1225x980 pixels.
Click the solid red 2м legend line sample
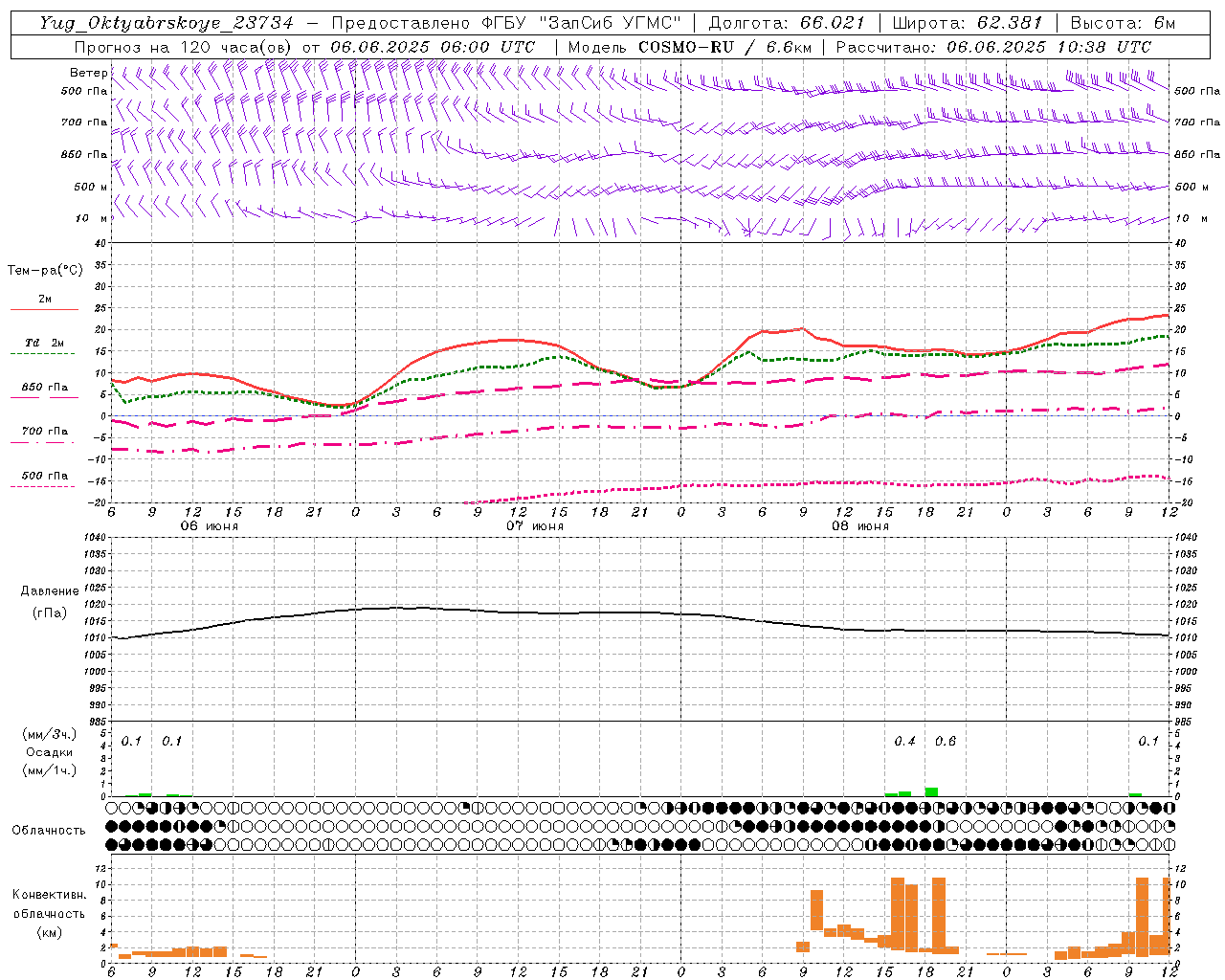[x=44, y=310]
